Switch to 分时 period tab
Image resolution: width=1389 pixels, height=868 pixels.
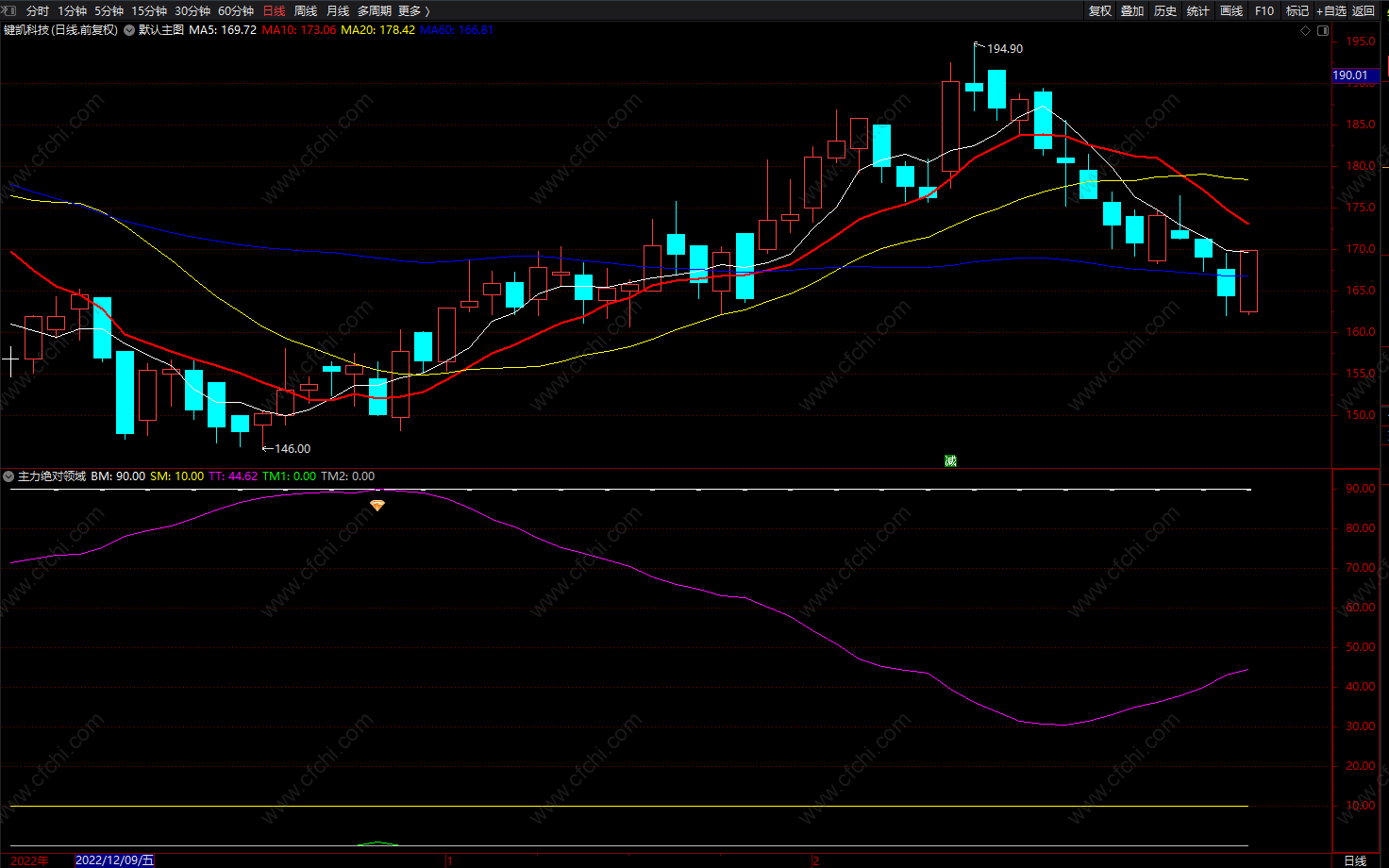pyautogui.click(x=37, y=11)
